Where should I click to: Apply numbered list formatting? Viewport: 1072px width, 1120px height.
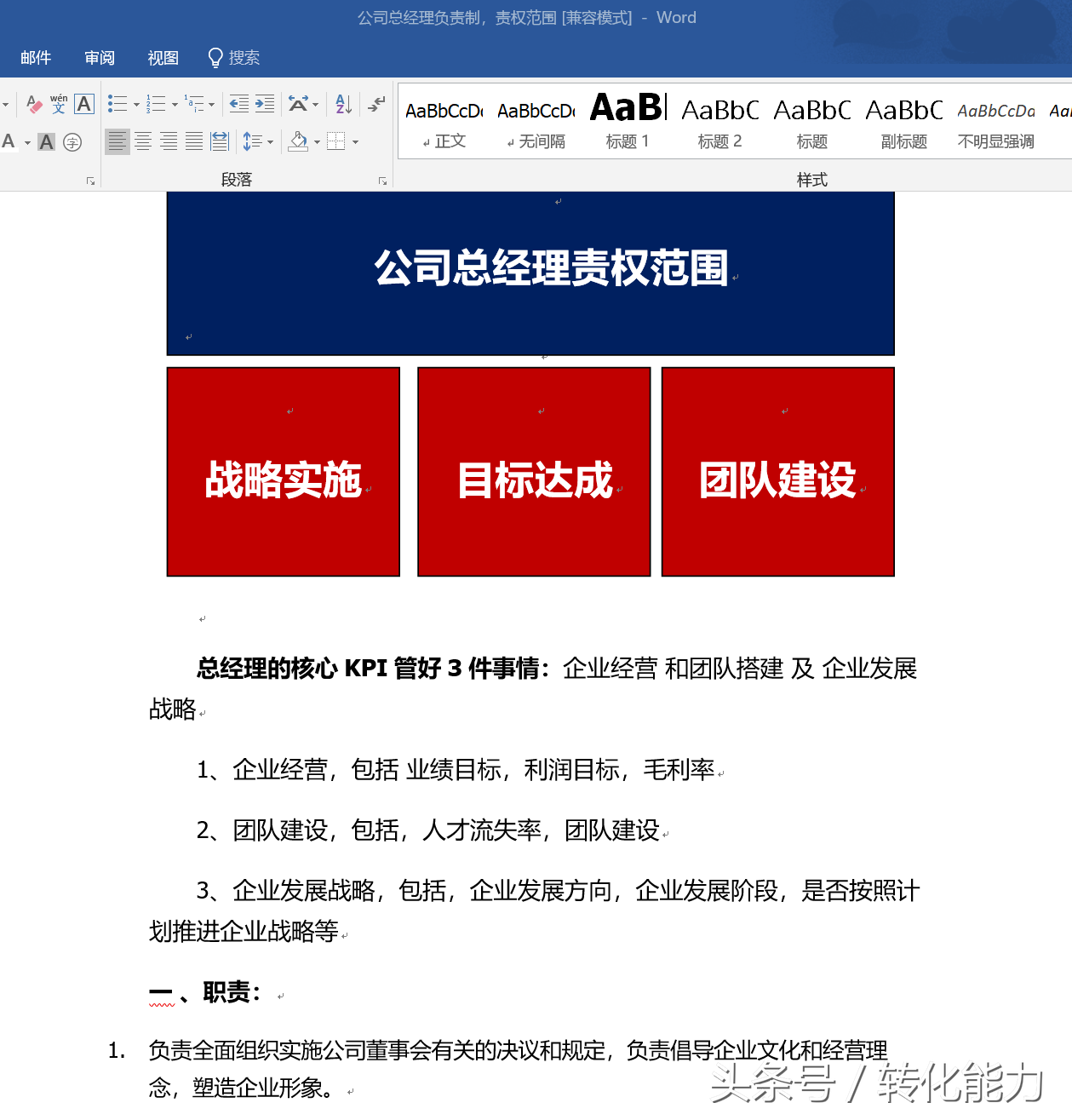(154, 103)
